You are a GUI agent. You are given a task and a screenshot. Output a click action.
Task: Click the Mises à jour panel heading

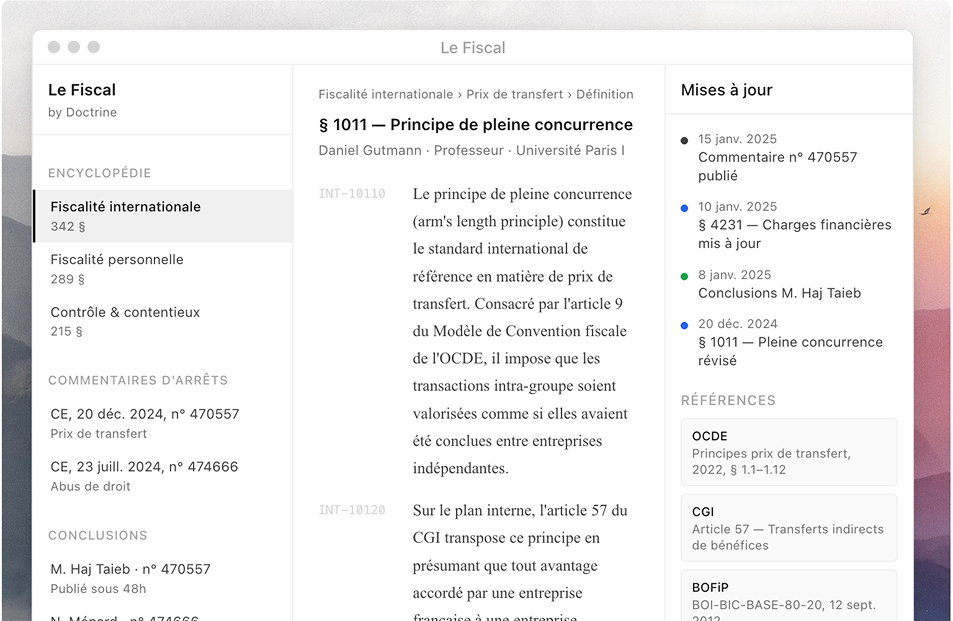tap(726, 90)
